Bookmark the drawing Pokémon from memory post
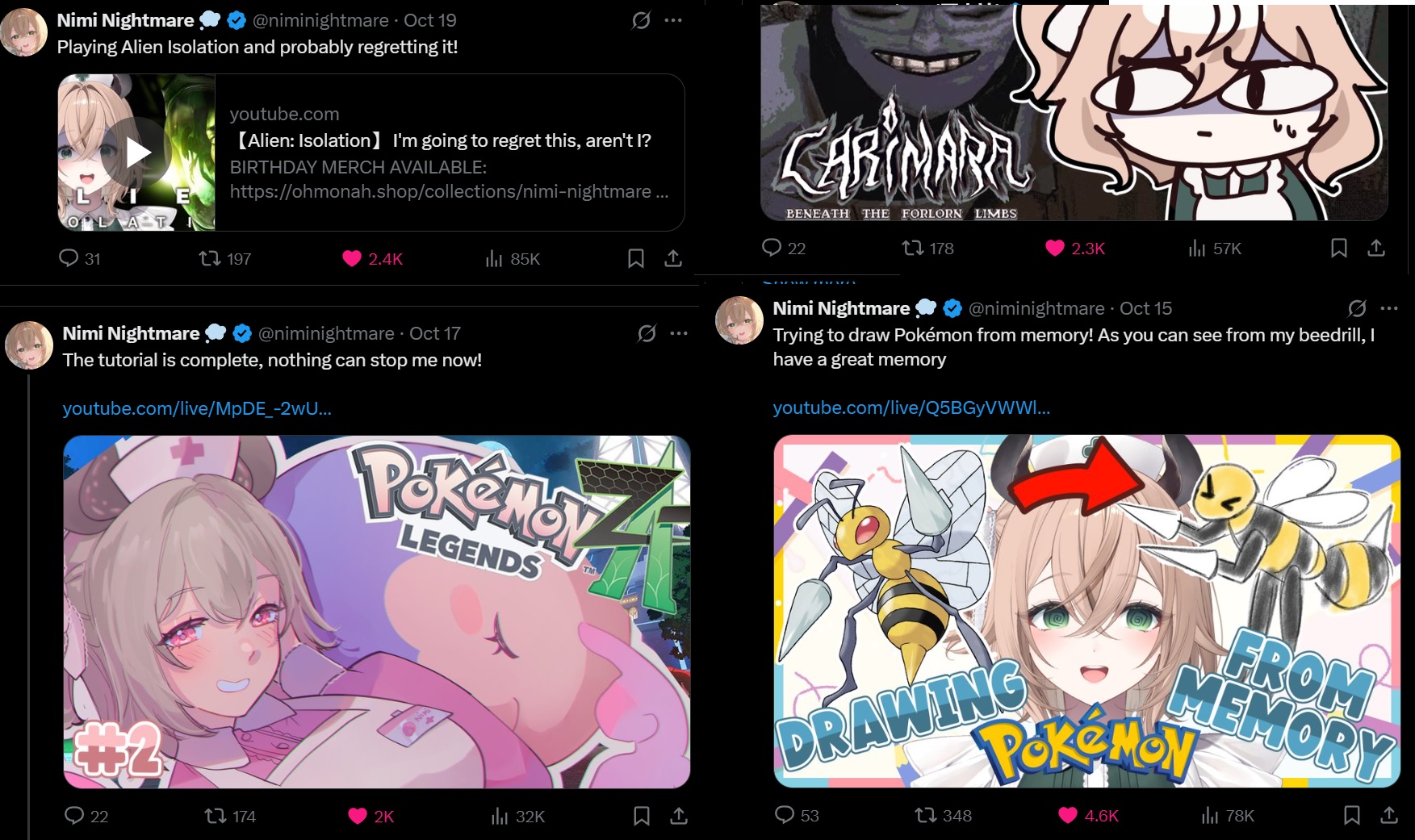Viewport: 1415px width, 840px height. point(1352,815)
